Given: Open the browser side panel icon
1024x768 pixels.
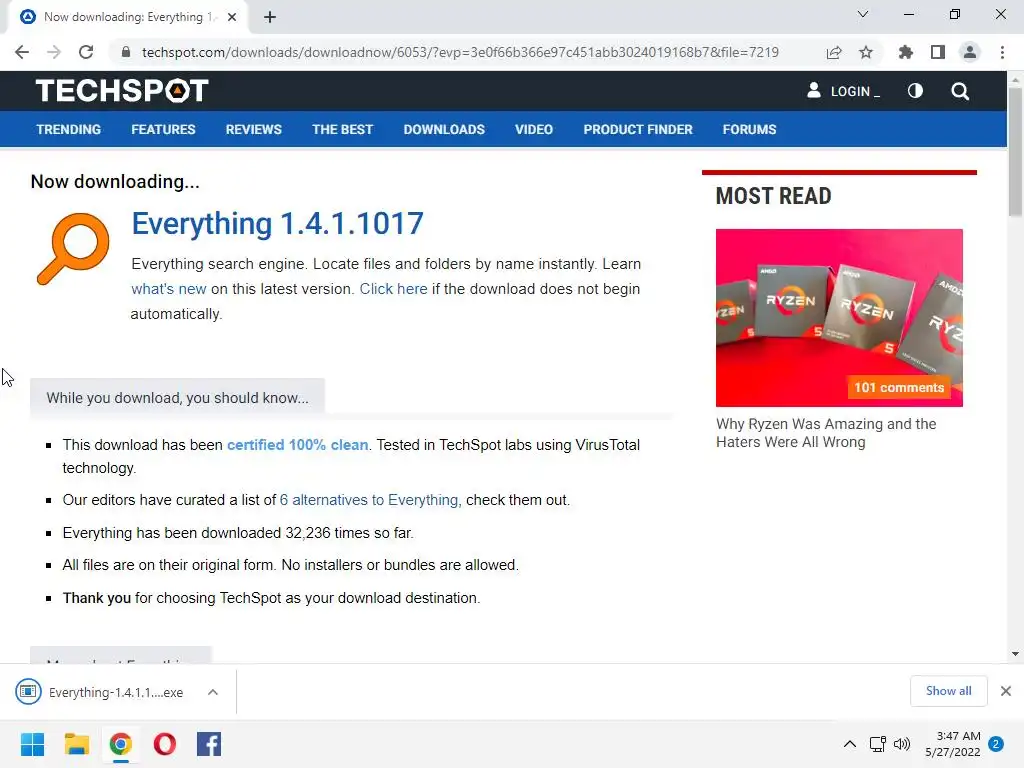Looking at the screenshot, I should click(x=938, y=52).
